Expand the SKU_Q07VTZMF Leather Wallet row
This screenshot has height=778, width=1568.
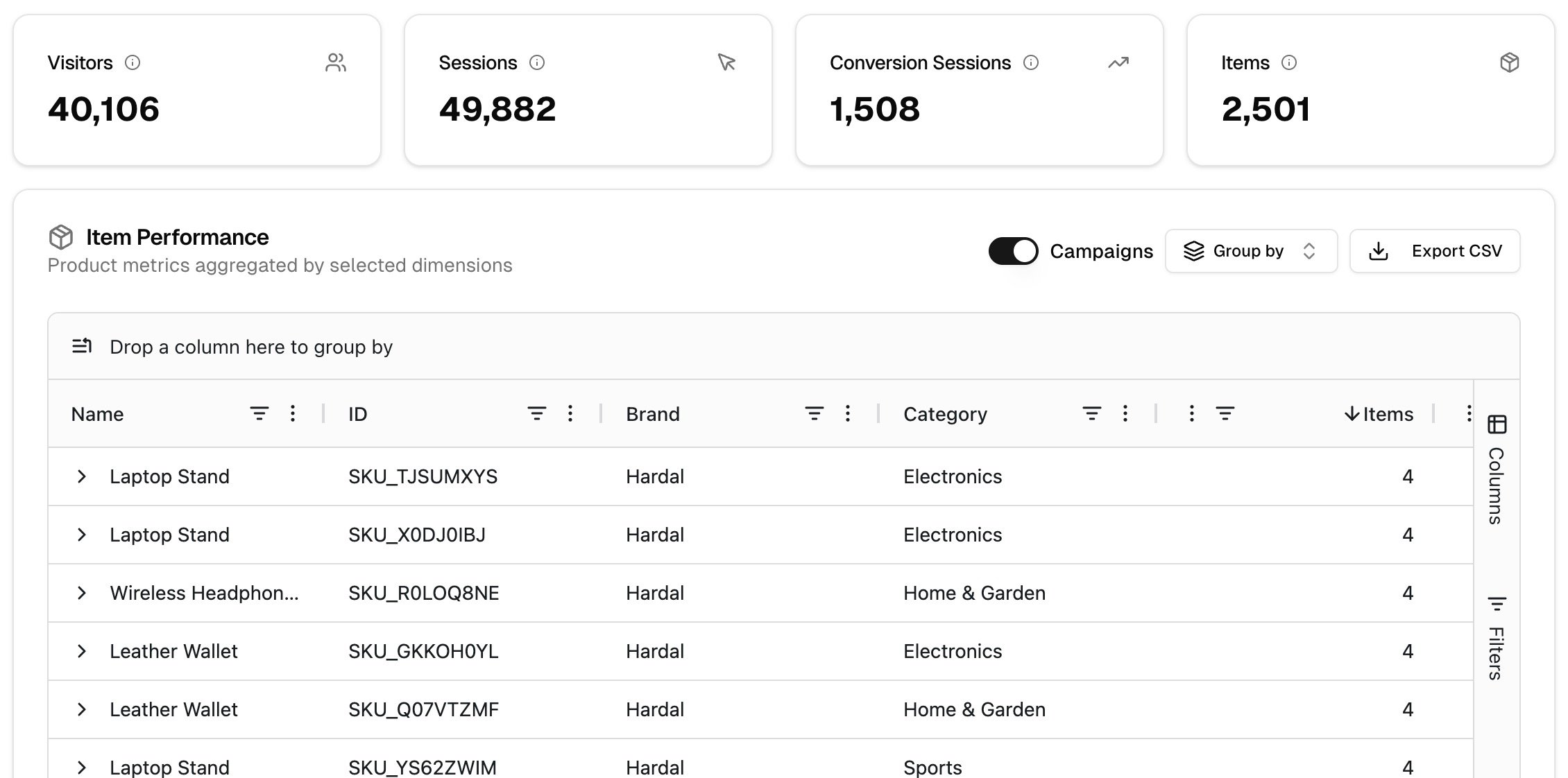point(82,709)
